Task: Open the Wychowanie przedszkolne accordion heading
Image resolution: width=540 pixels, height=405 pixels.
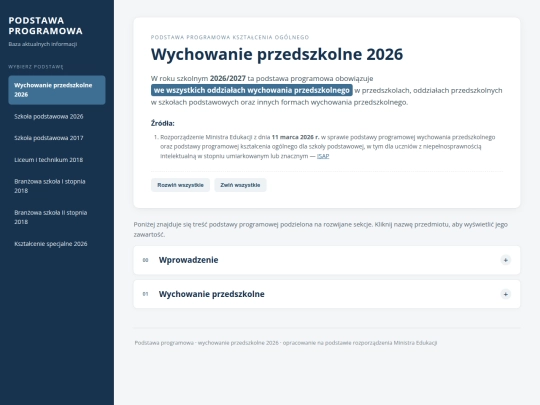Action: pos(211,294)
